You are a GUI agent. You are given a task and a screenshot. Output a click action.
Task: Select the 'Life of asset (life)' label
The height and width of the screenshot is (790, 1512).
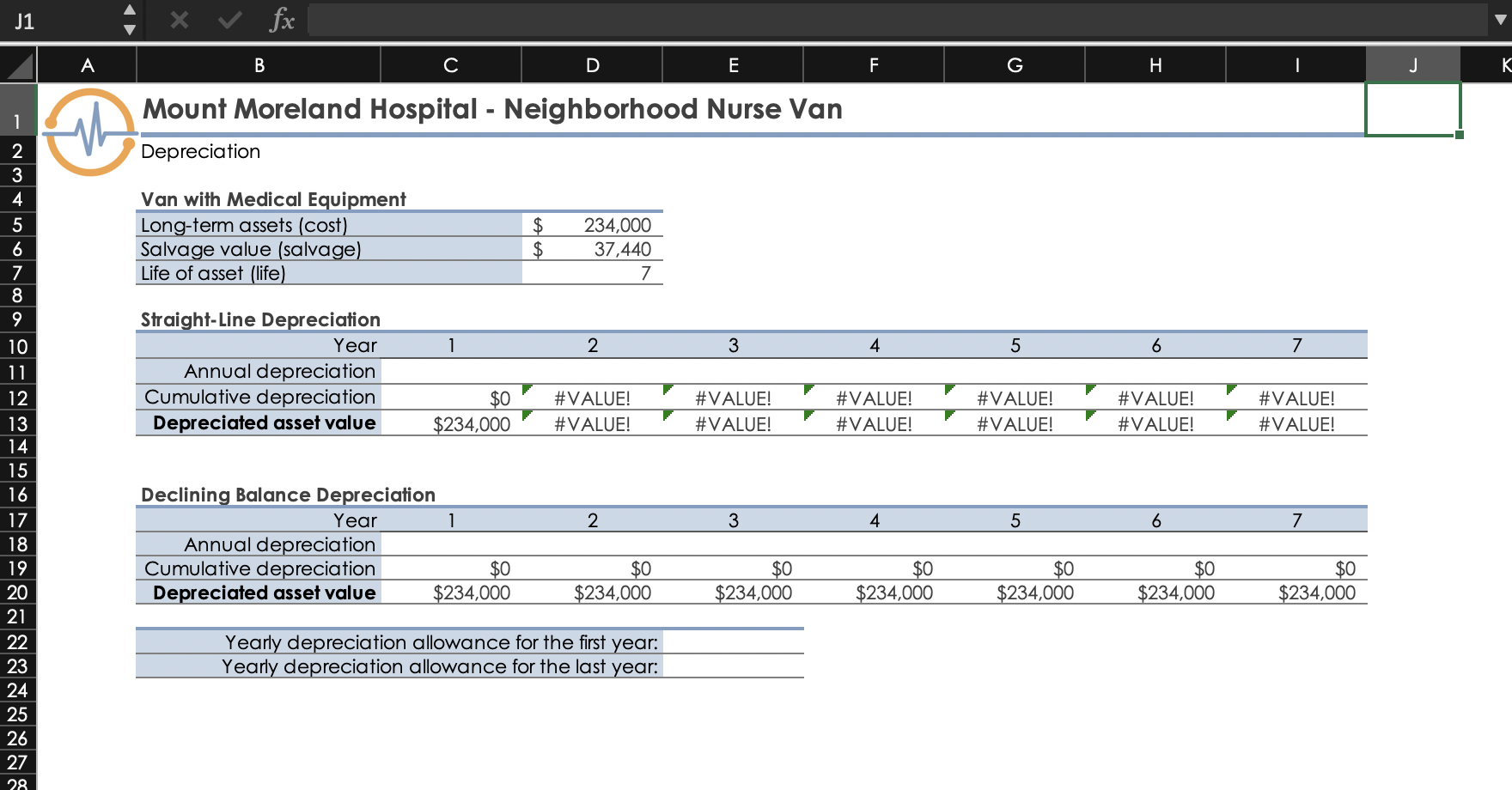(213, 273)
